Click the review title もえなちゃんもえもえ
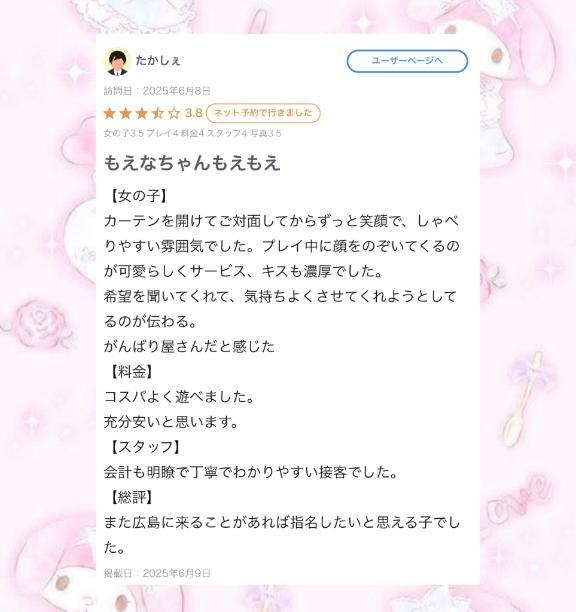This screenshot has width=576, height=612. [192, 163]
